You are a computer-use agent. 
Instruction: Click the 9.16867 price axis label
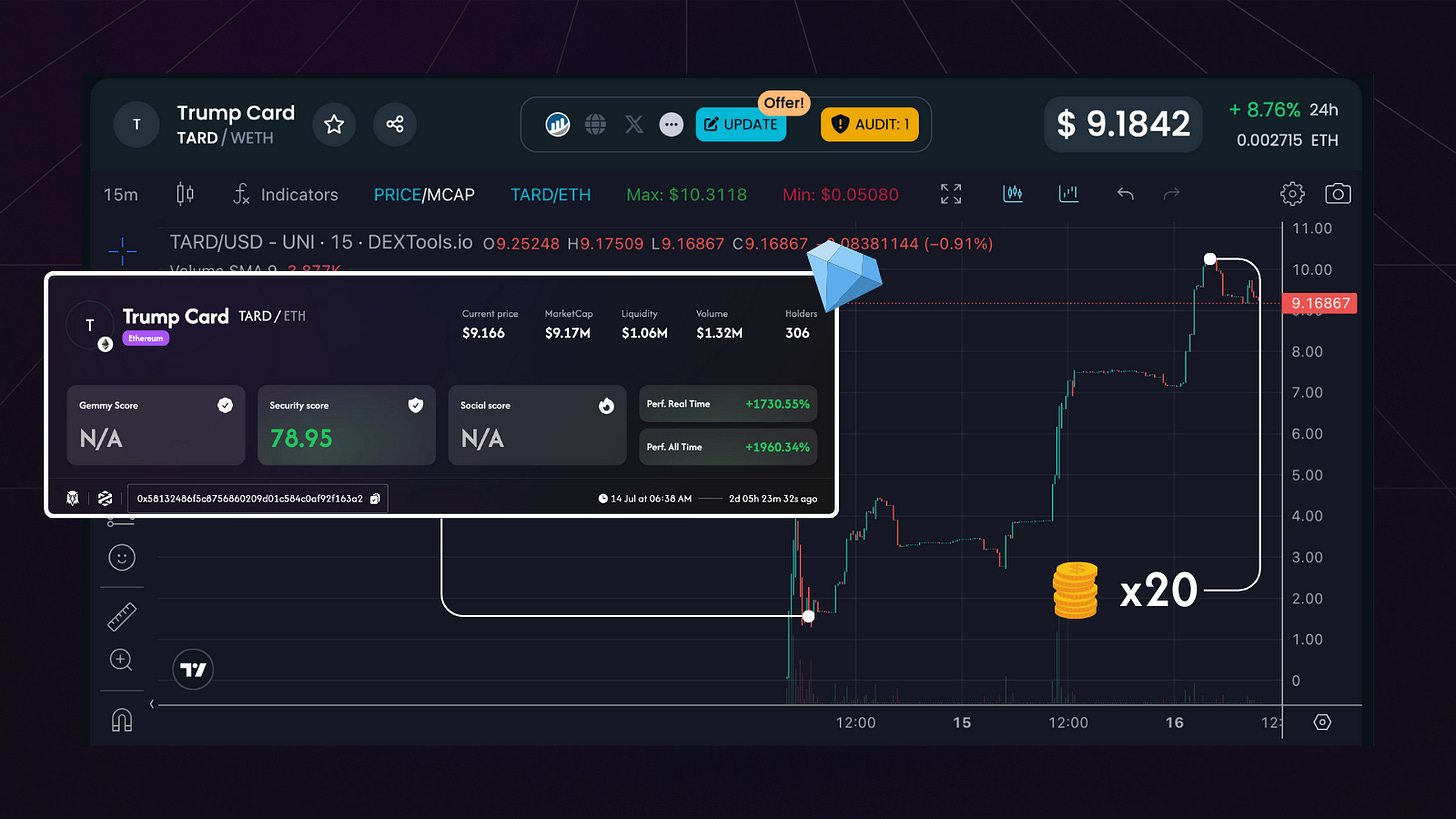[1319, 303]
